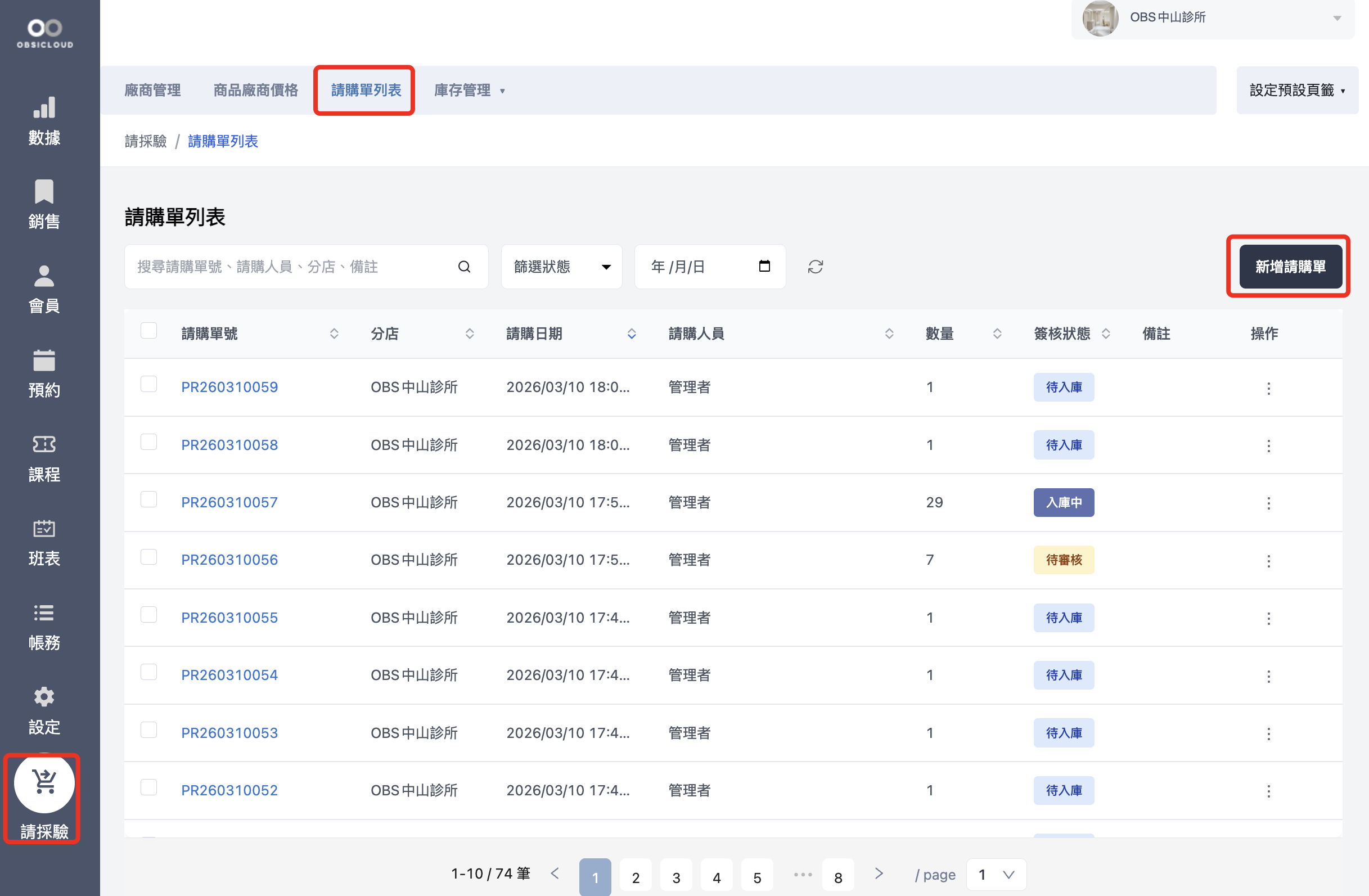The height and width of the screenshot is (896, 1369).
Task: Check the PR260310059 row checkbox
Action: click(149, 384)
